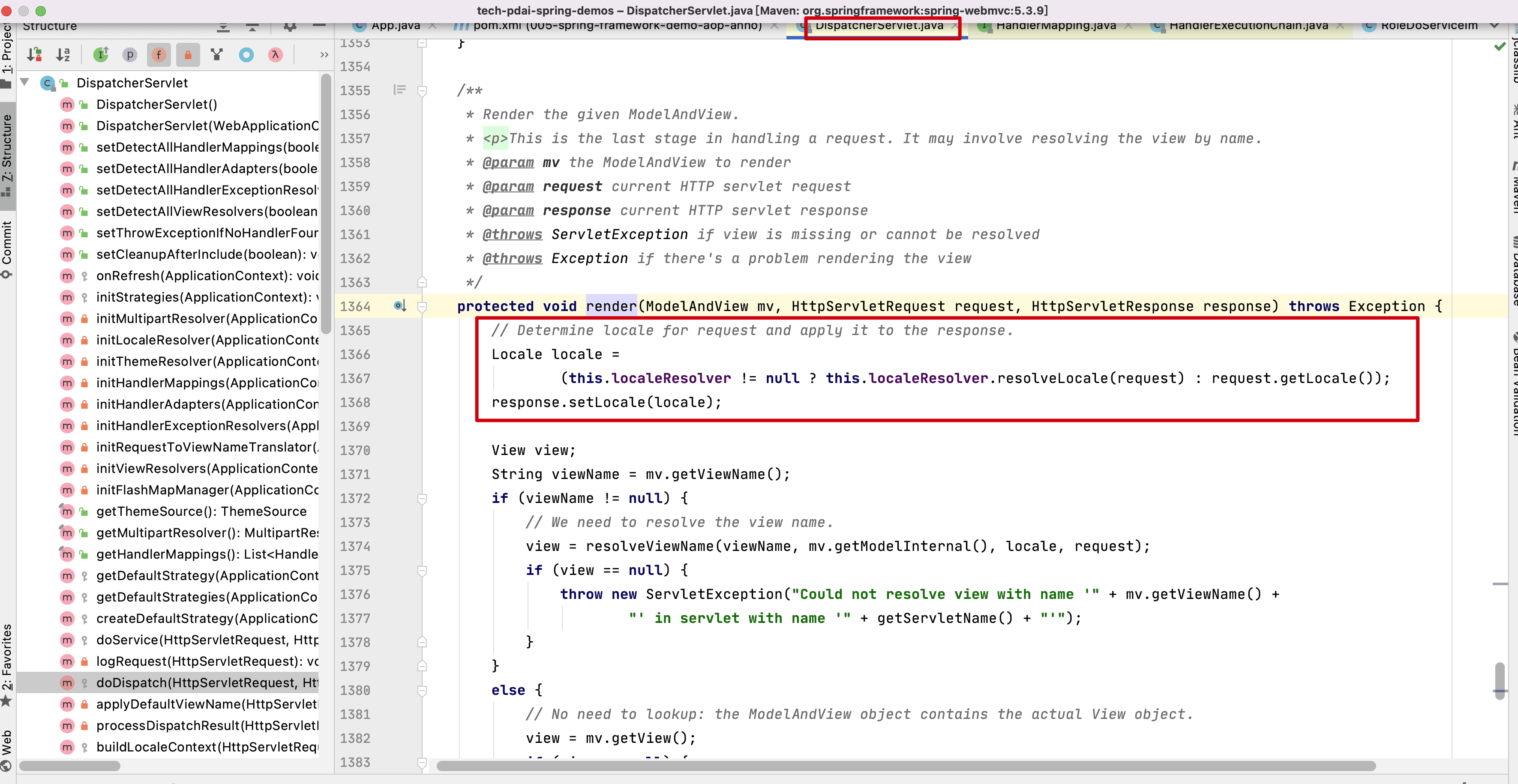This screenshot has height=784, width=1518.
Task: Open Structure panel settings gear
Action: coord(290,27)
